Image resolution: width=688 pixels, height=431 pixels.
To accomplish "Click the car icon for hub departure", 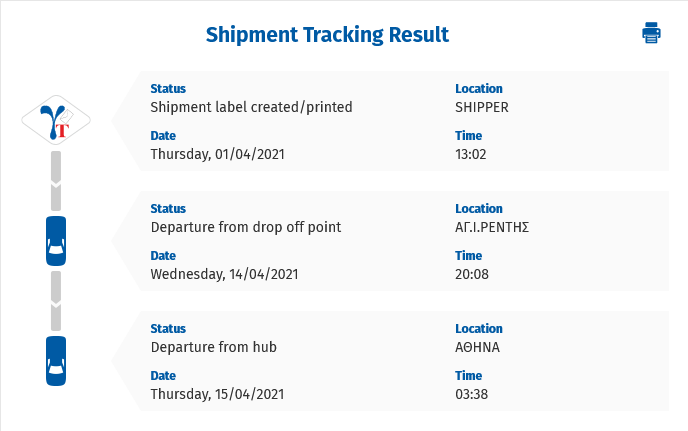I will pos(56,361).
